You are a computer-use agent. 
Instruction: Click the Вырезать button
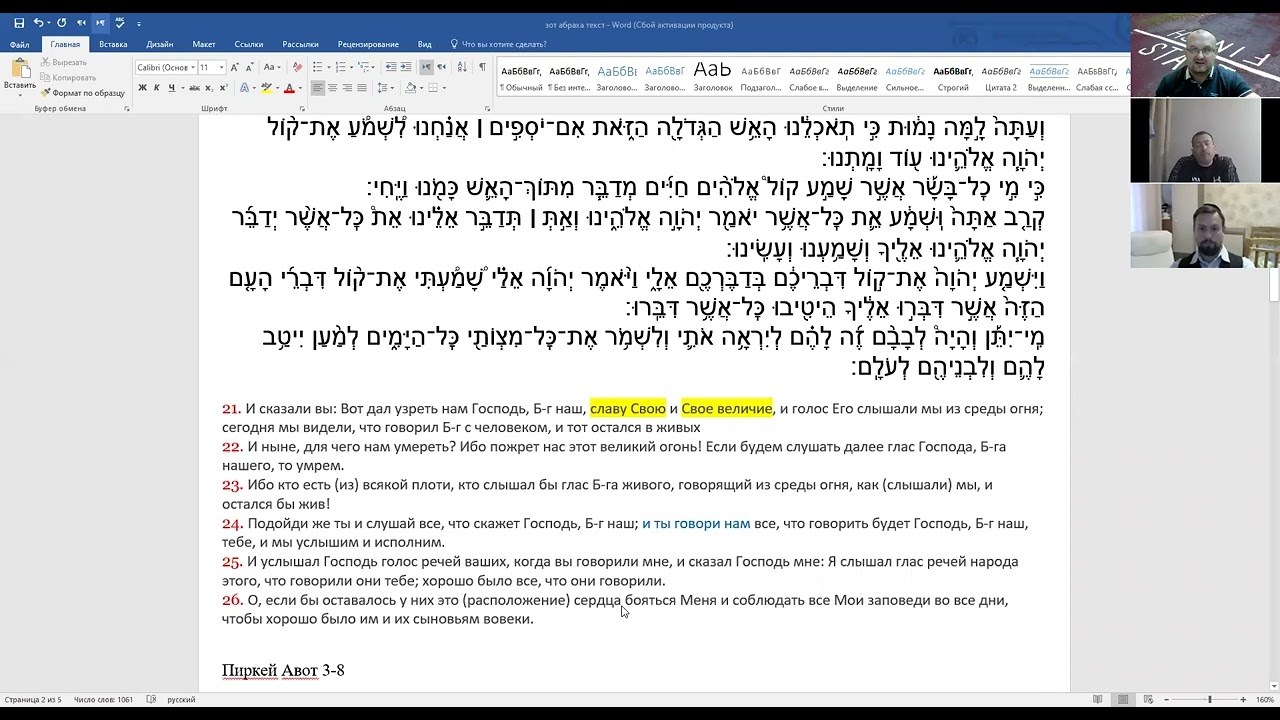63,63
